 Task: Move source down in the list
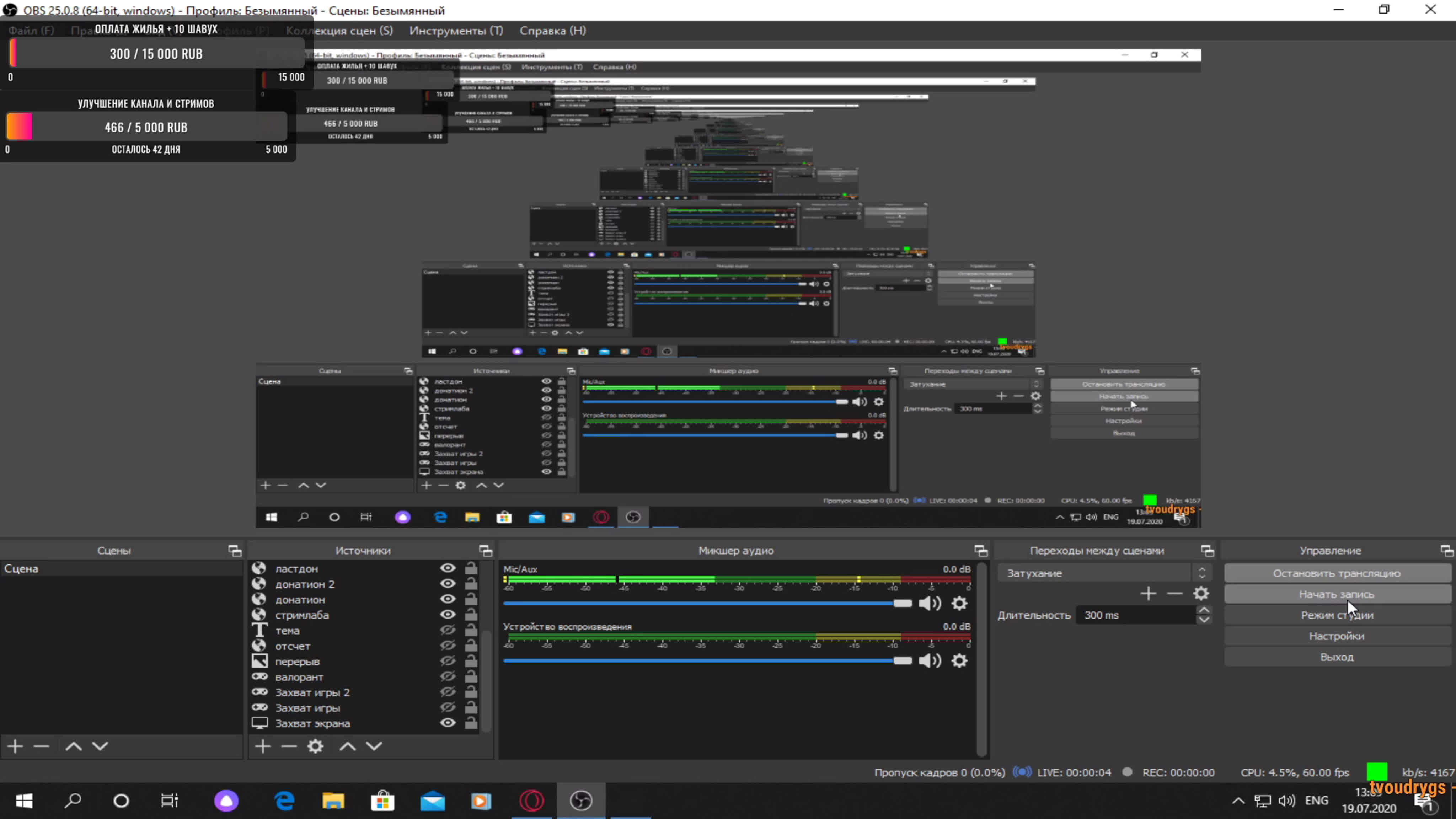tap(374, 746)
